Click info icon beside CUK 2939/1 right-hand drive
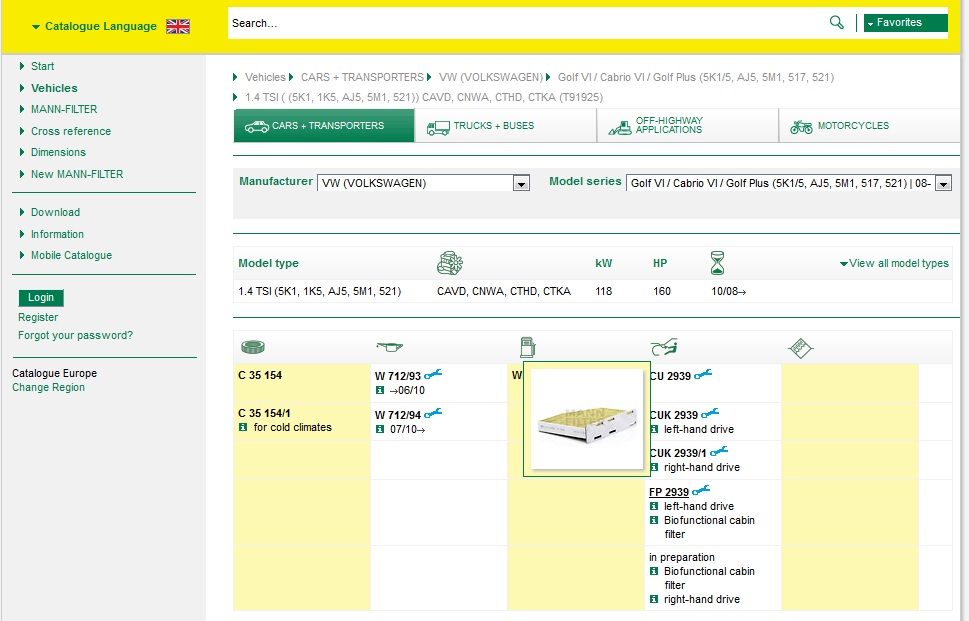This screenshot has height=621, width=969. point(654,467)
